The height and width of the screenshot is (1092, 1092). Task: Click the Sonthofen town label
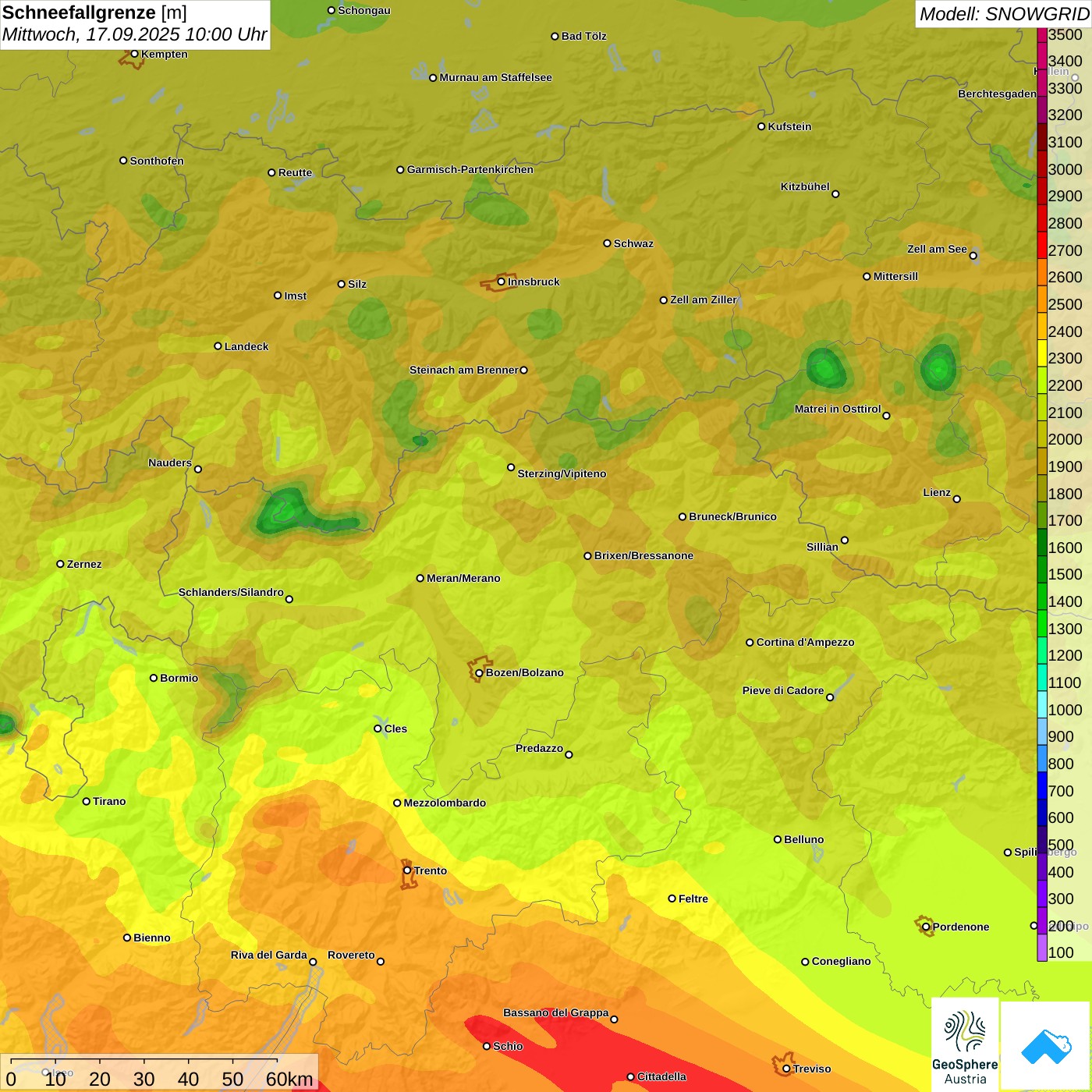click(157, 161)
